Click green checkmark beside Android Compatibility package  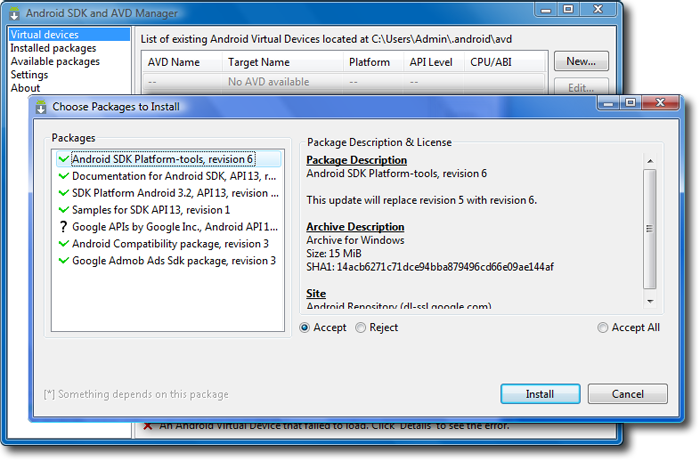pos(64,244)
